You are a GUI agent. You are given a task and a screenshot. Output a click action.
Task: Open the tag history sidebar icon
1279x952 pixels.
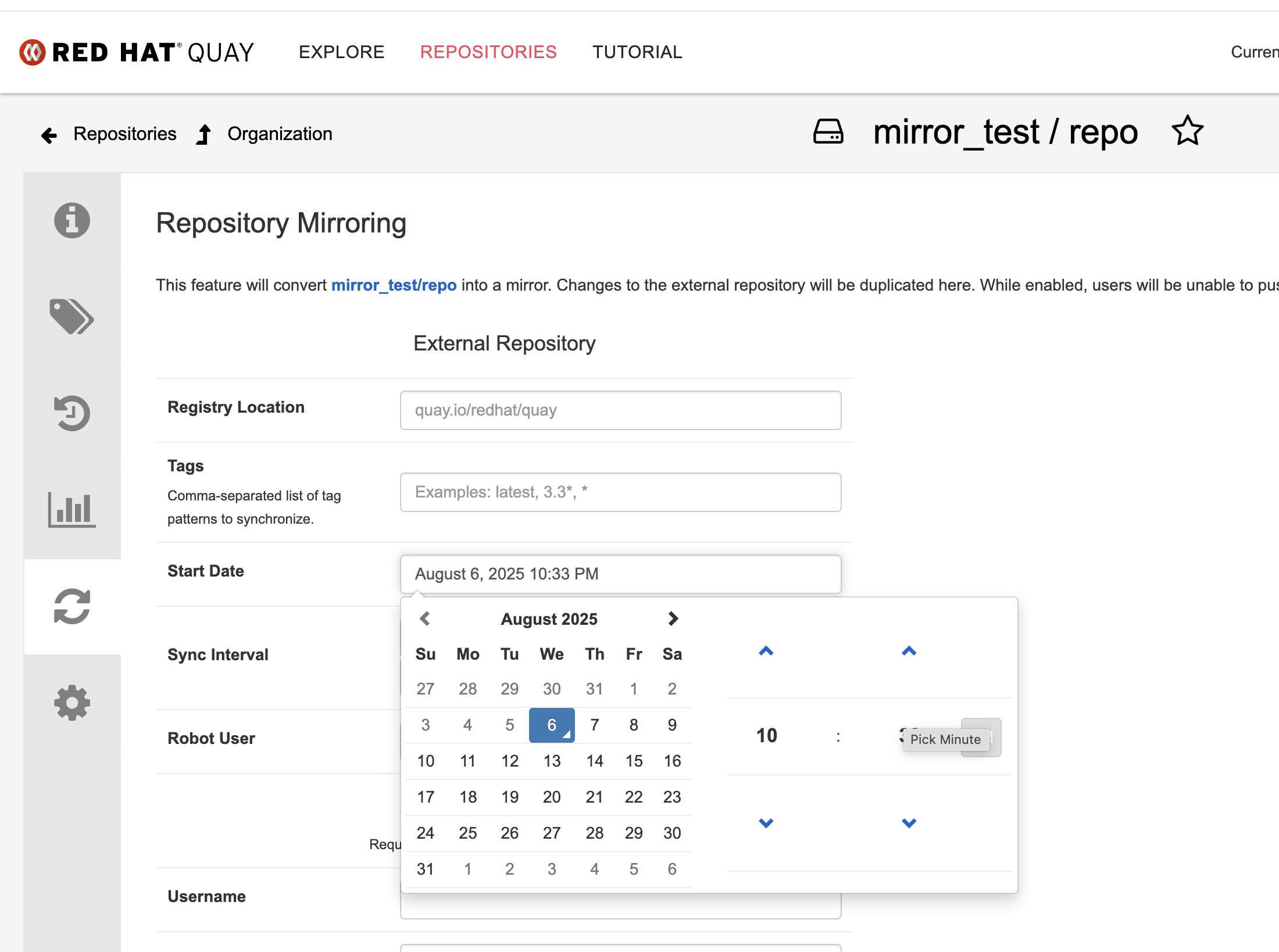(72, 413)
